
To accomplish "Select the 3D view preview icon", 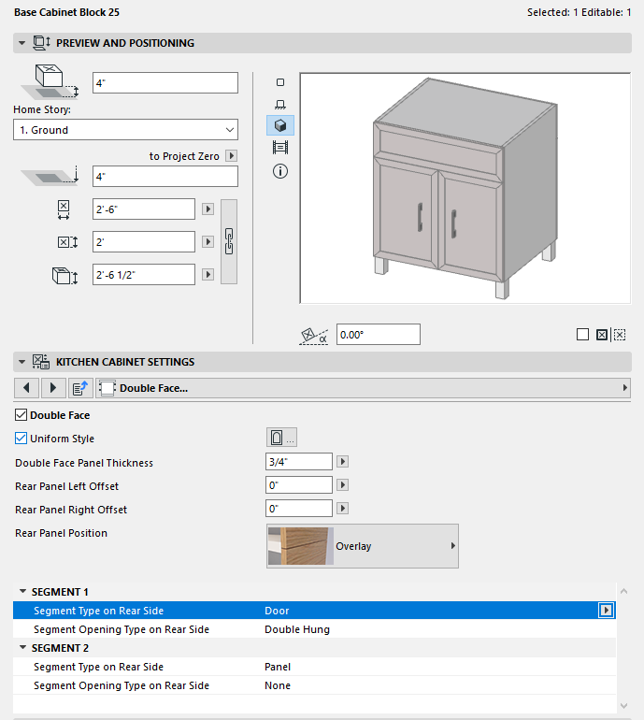I will tap(280, 126).
